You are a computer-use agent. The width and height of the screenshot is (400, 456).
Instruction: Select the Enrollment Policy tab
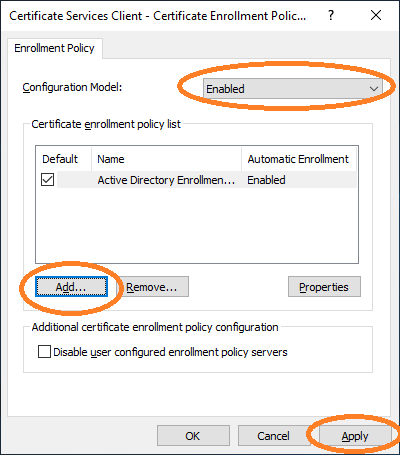click(x=54, y=48)
